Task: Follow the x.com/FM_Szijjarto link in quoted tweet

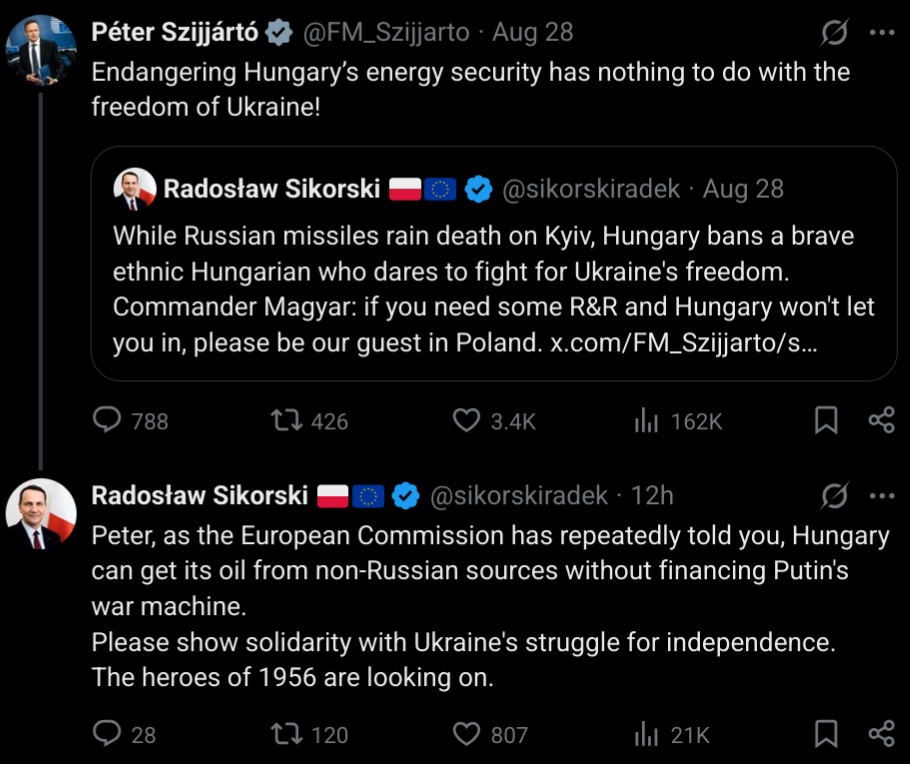Action: coord(683,343)
